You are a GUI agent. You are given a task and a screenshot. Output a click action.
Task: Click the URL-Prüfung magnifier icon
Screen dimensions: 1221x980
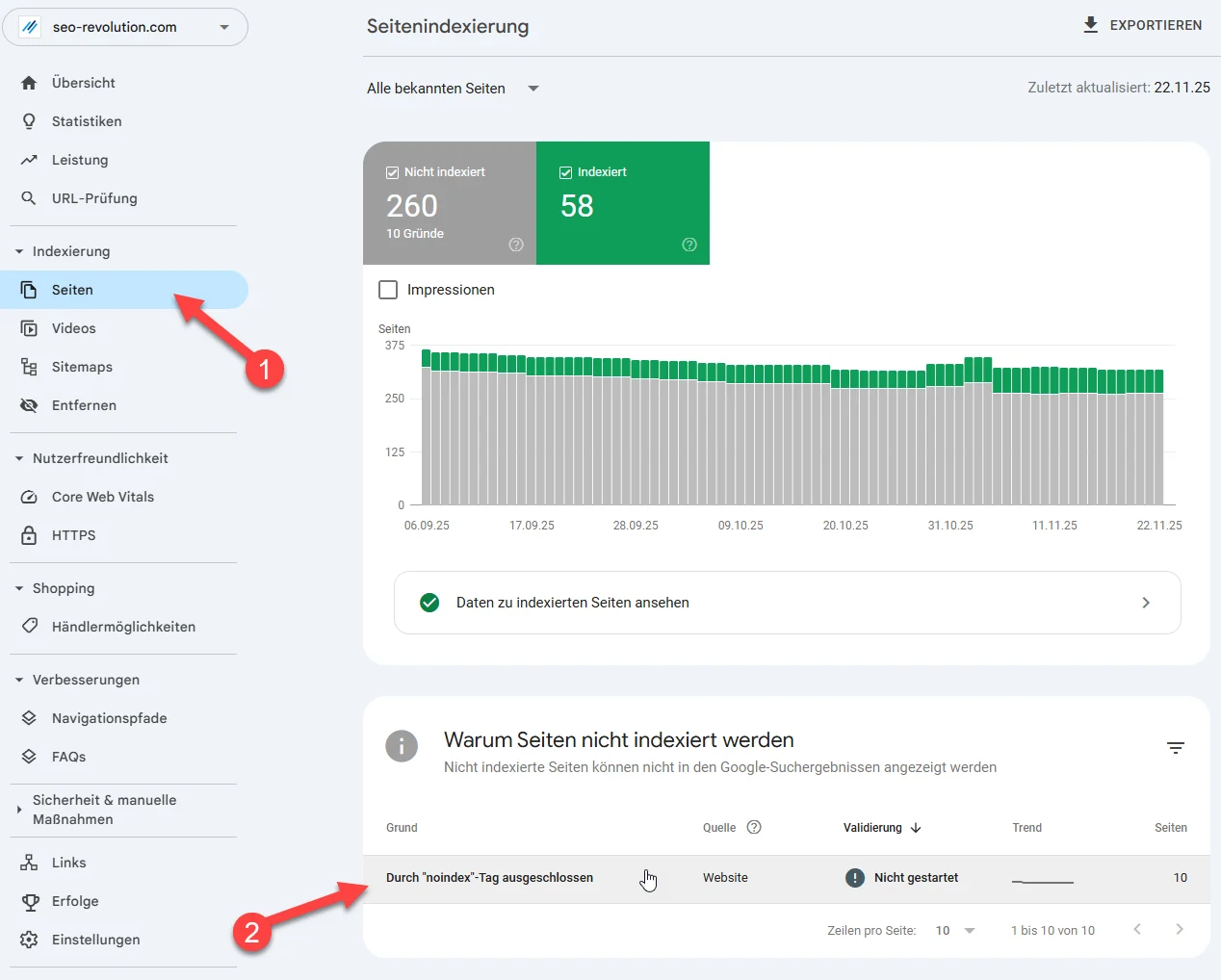pyautogui.click(x=29, y=198)
